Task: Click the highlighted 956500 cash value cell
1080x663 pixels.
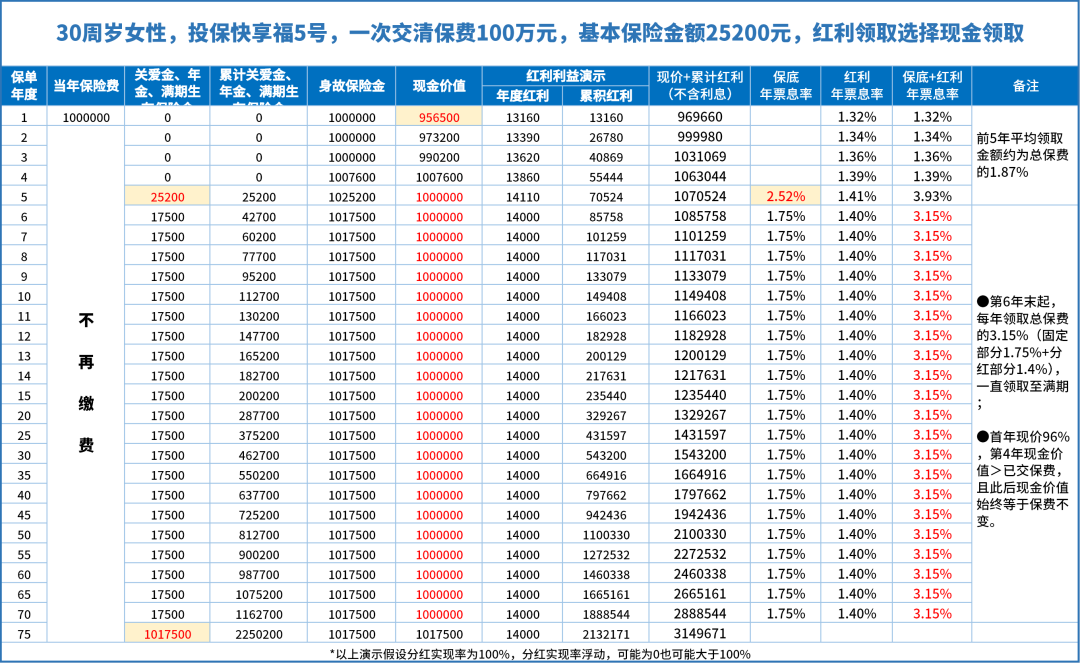Action: pos(439,117)
